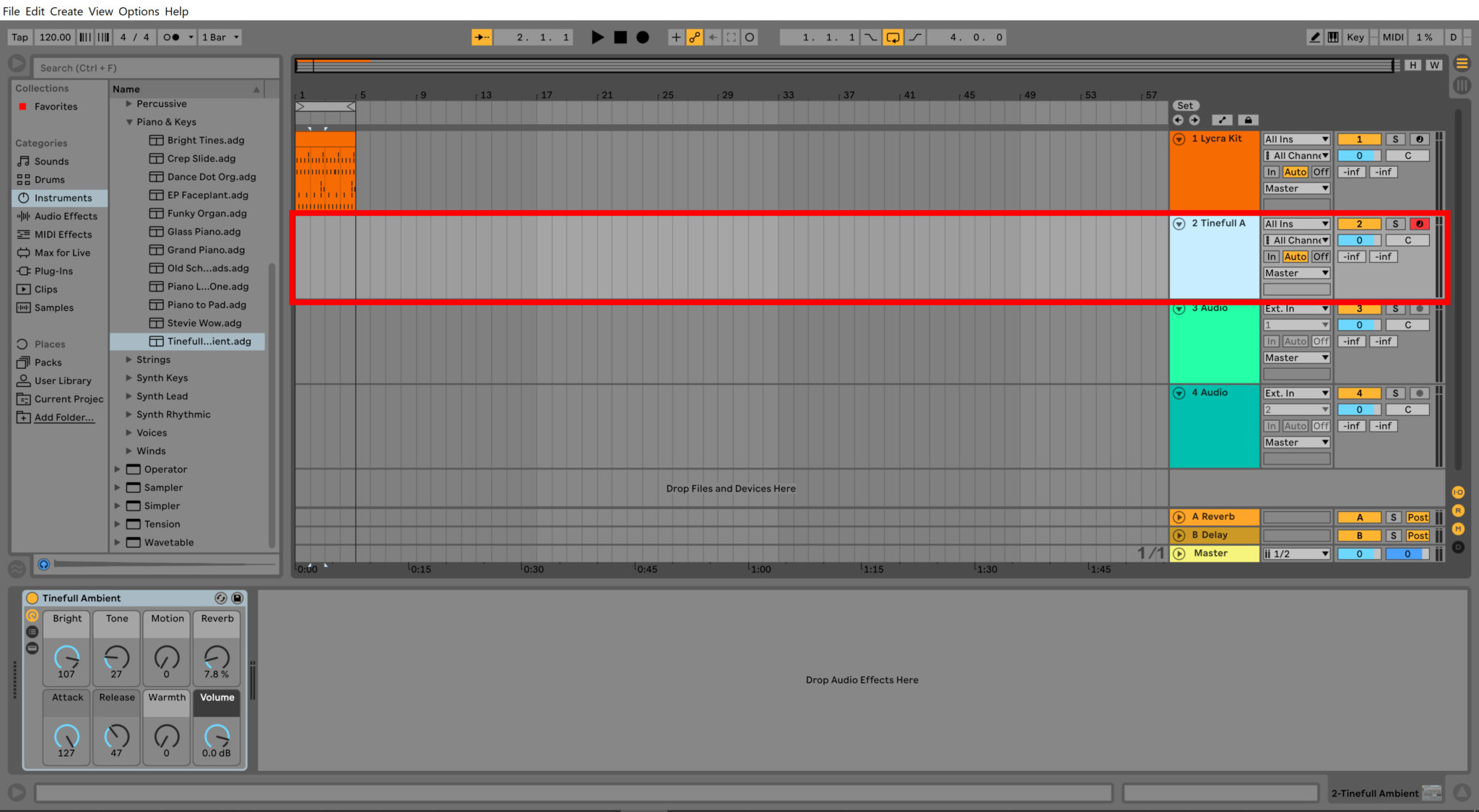Toggle the Loop switch
Viewport: 1479px width, 812px height.
click(893, 37)
